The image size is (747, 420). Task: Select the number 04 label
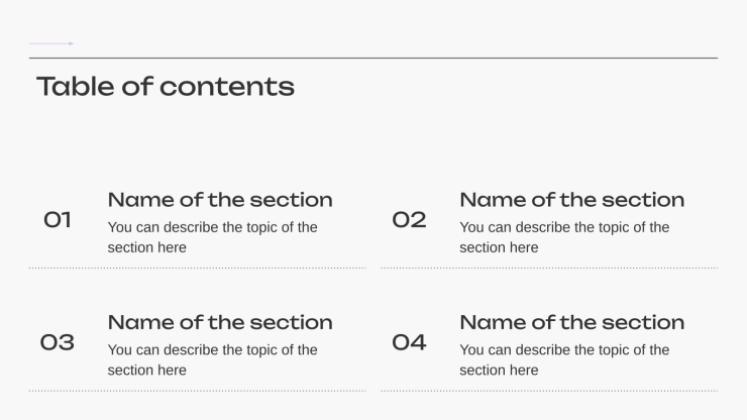(409, 343)
